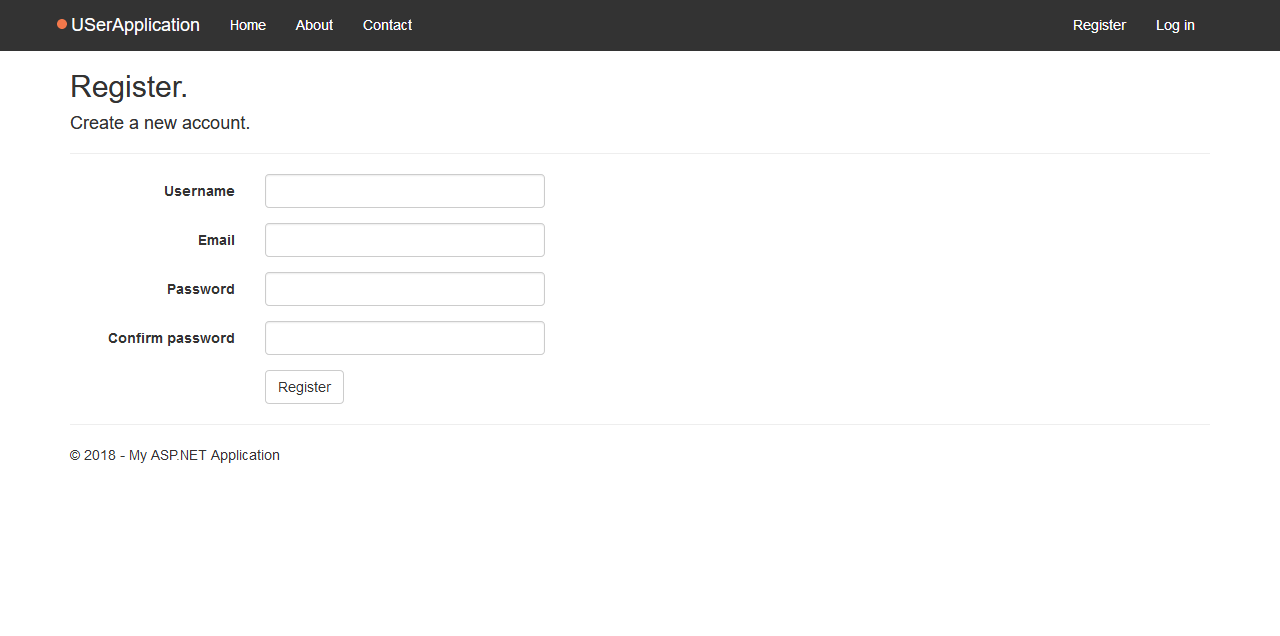Click the Confirm password field

click(x=404, y=338)
